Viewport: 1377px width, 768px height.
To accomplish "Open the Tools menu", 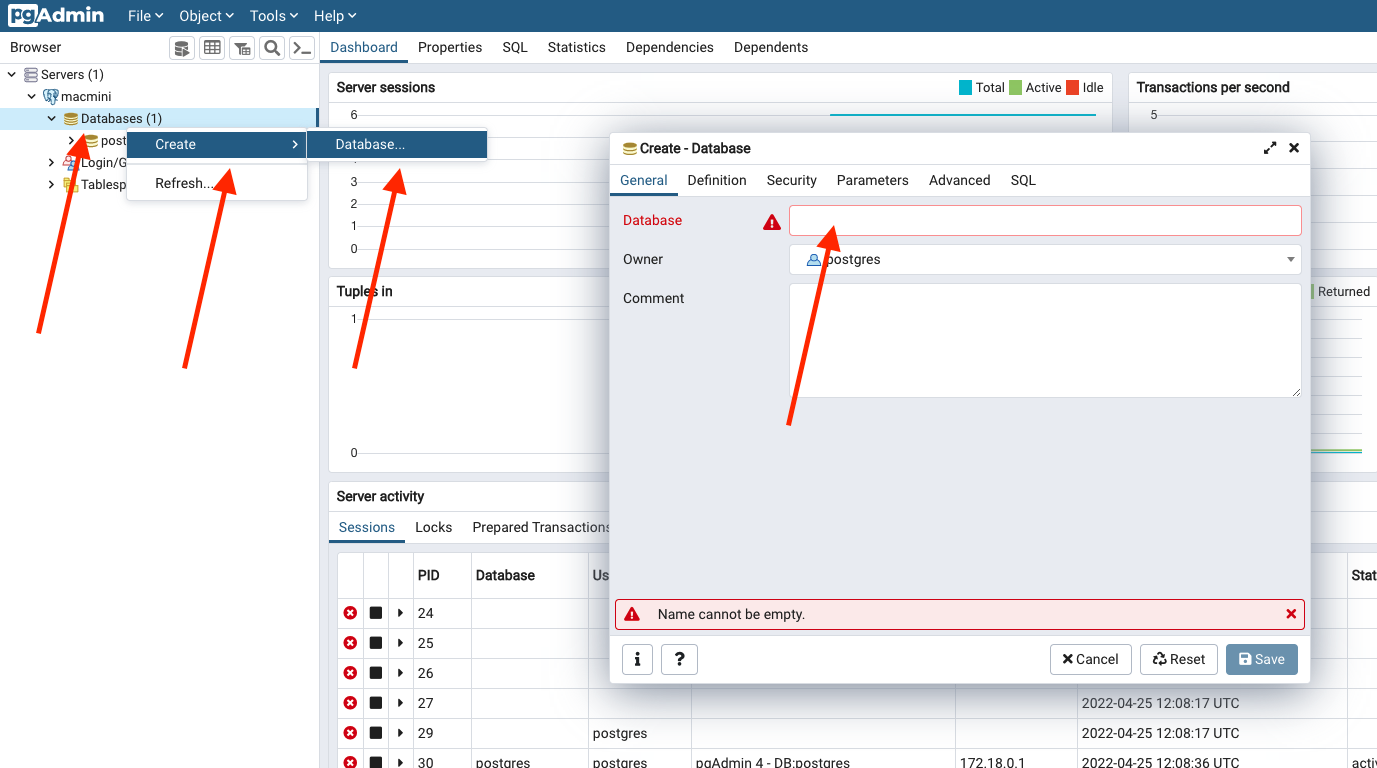I will click(x=274, y=16).
